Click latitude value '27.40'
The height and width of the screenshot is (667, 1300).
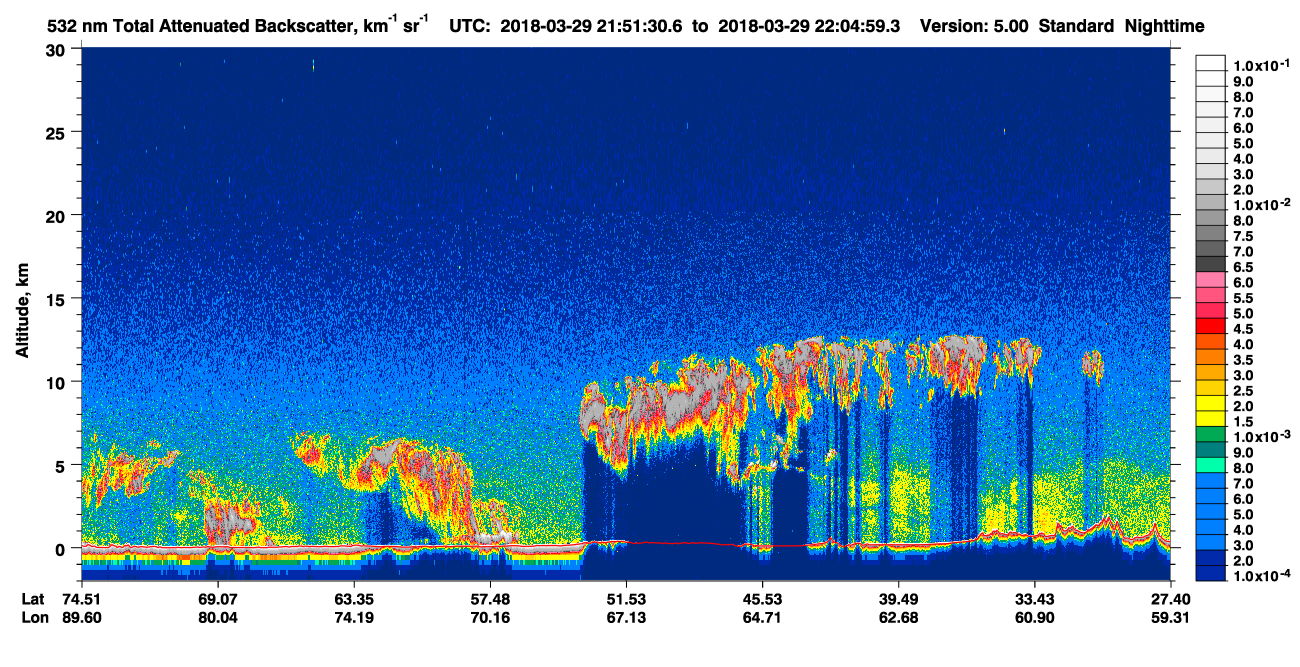coord(1170,599)
